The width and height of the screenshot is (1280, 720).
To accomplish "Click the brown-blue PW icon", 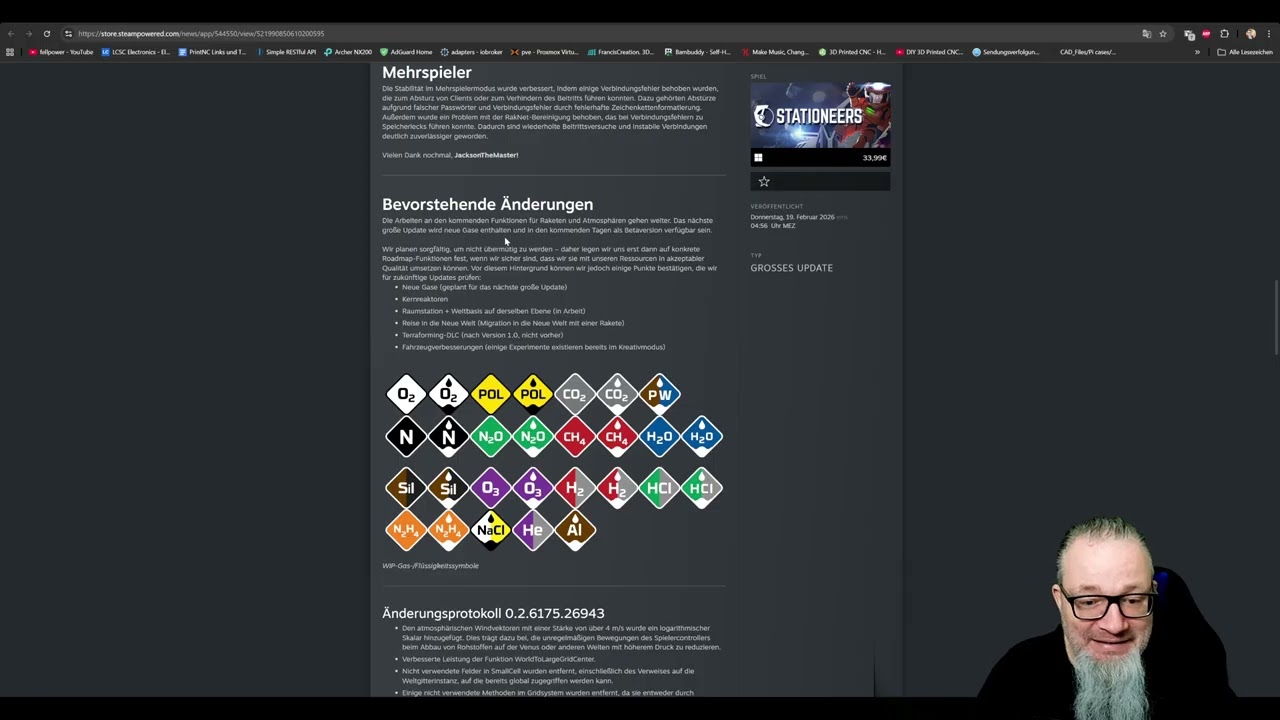I will coord(660,394).
